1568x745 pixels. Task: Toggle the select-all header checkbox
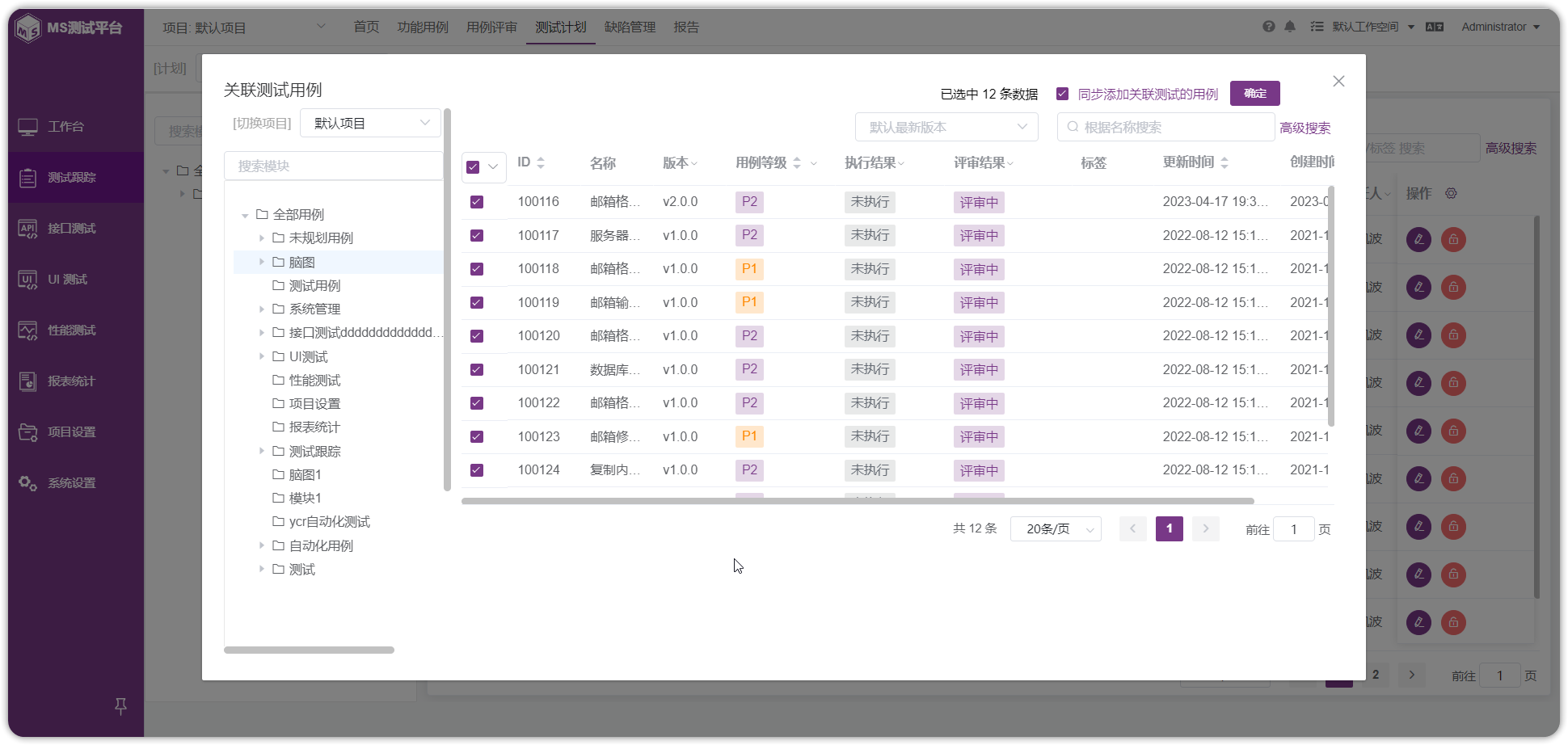474,167
